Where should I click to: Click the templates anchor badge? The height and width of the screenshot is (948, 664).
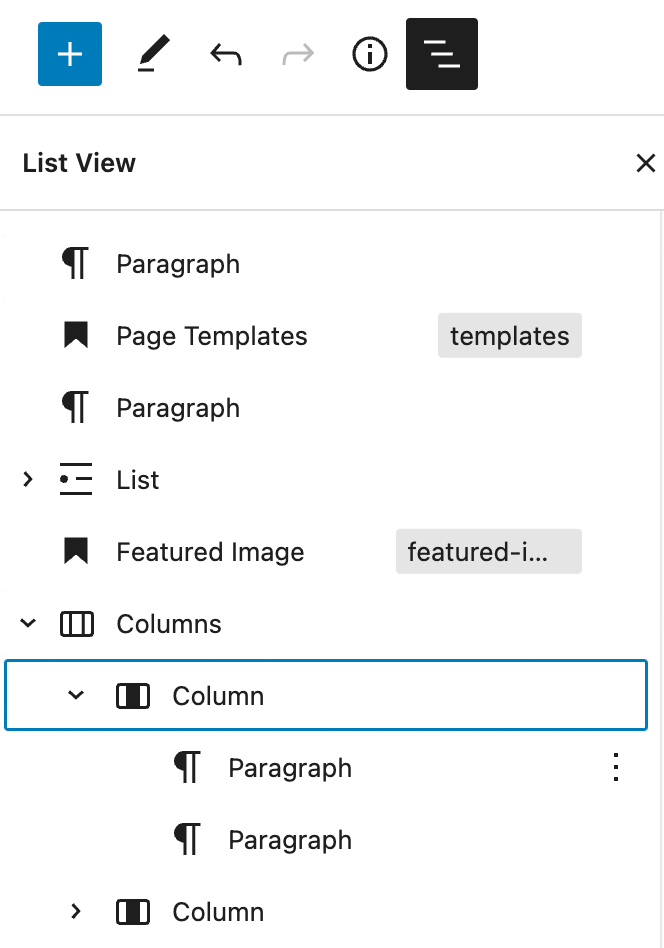tap(509, 335)
